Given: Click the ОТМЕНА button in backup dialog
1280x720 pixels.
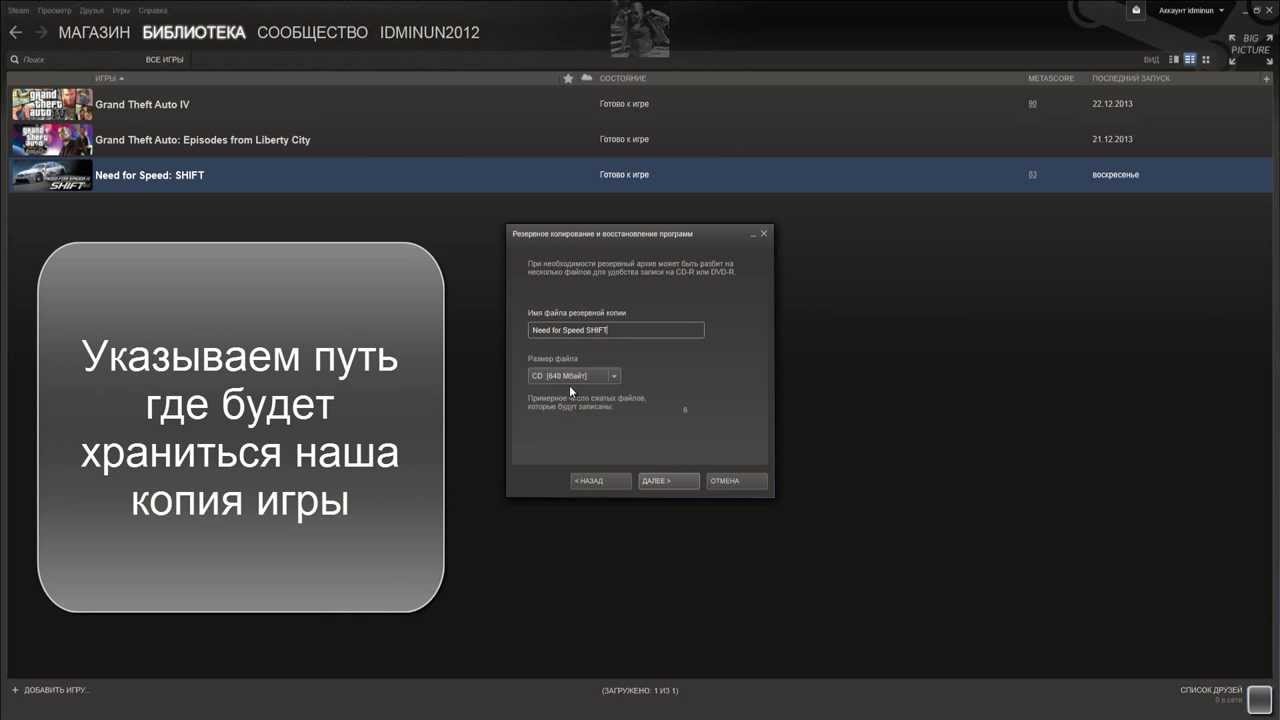Looking at the screenshot, I should 737,481.
